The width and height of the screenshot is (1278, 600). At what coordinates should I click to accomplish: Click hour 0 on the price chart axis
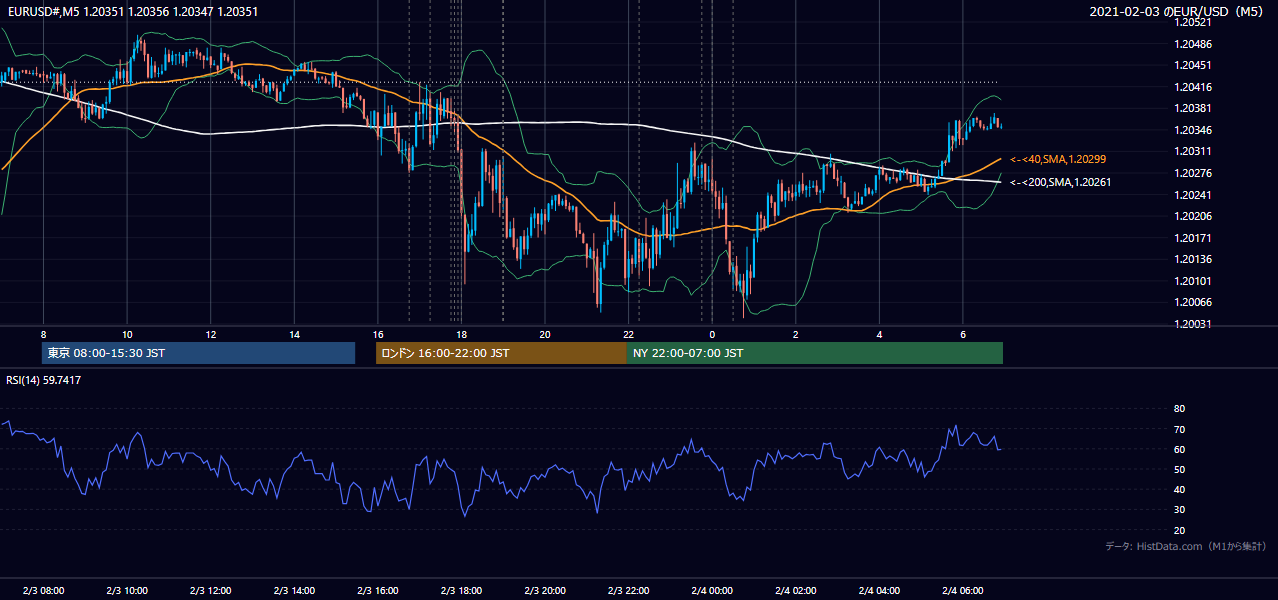712,334
